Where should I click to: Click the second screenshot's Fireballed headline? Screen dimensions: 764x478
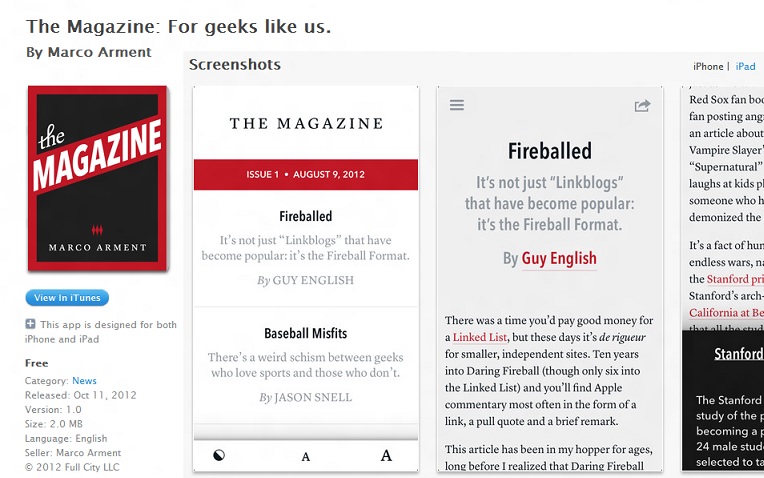[x=549, y=151]
